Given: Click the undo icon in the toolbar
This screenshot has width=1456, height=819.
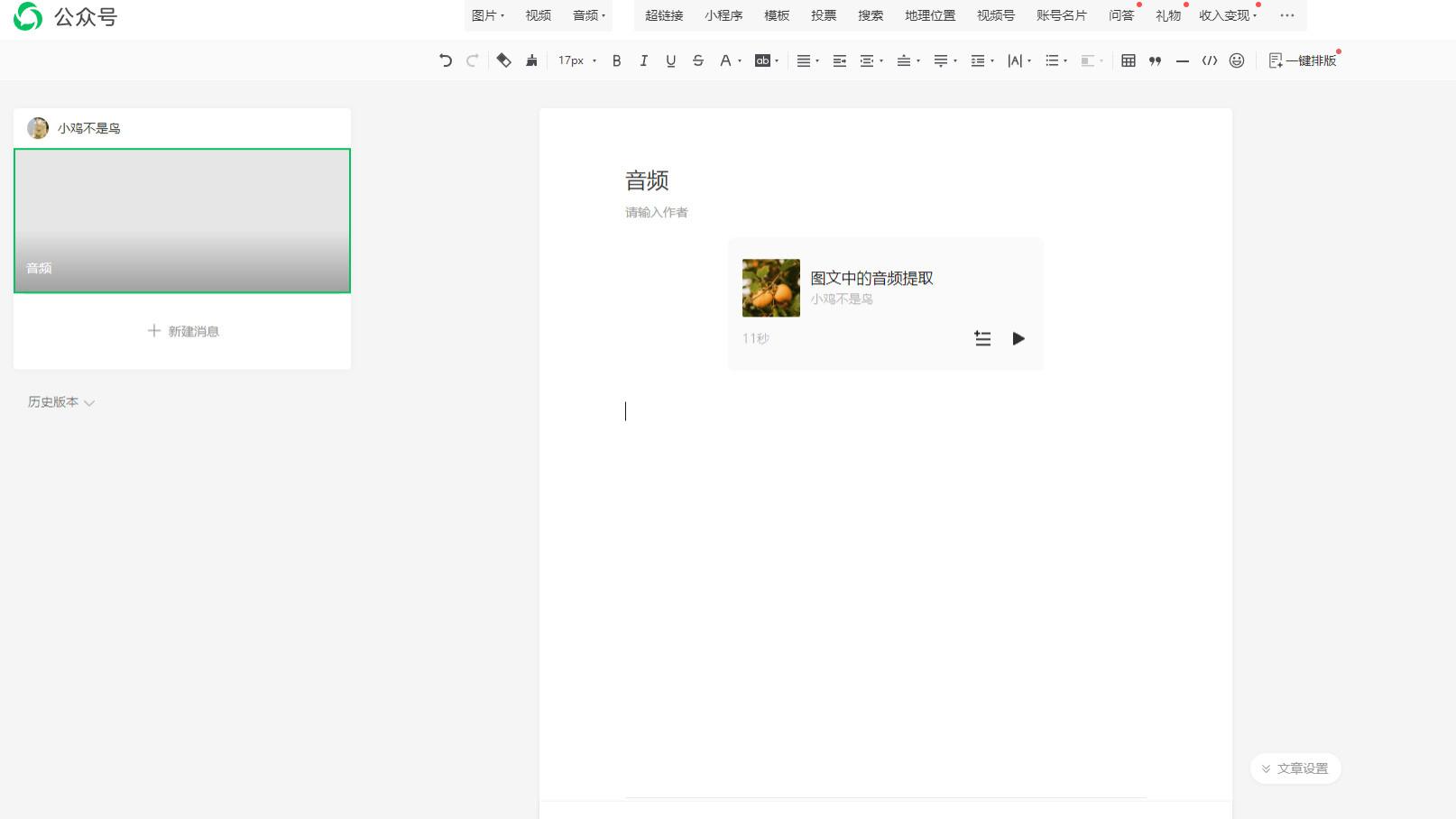Looking at the screenshot, I should click(x=444, y=60).
